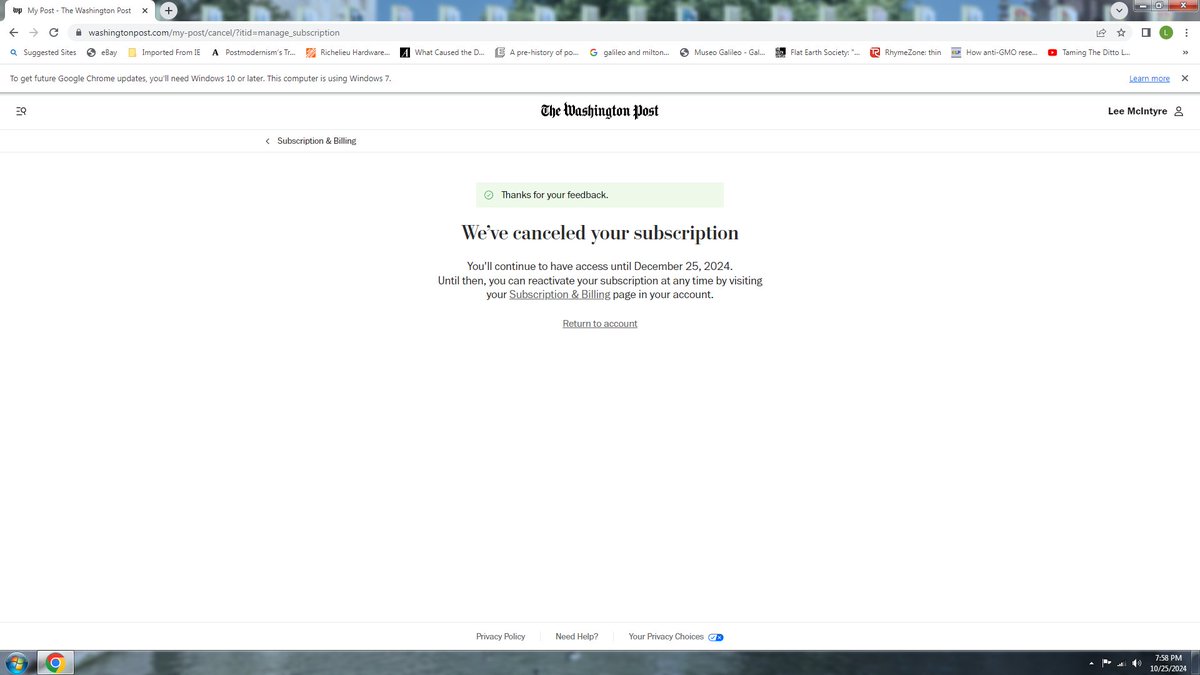This screenshot has height=675, width=1200.
Task: Open the network signal tray icon
Action: coord(1121,663)
